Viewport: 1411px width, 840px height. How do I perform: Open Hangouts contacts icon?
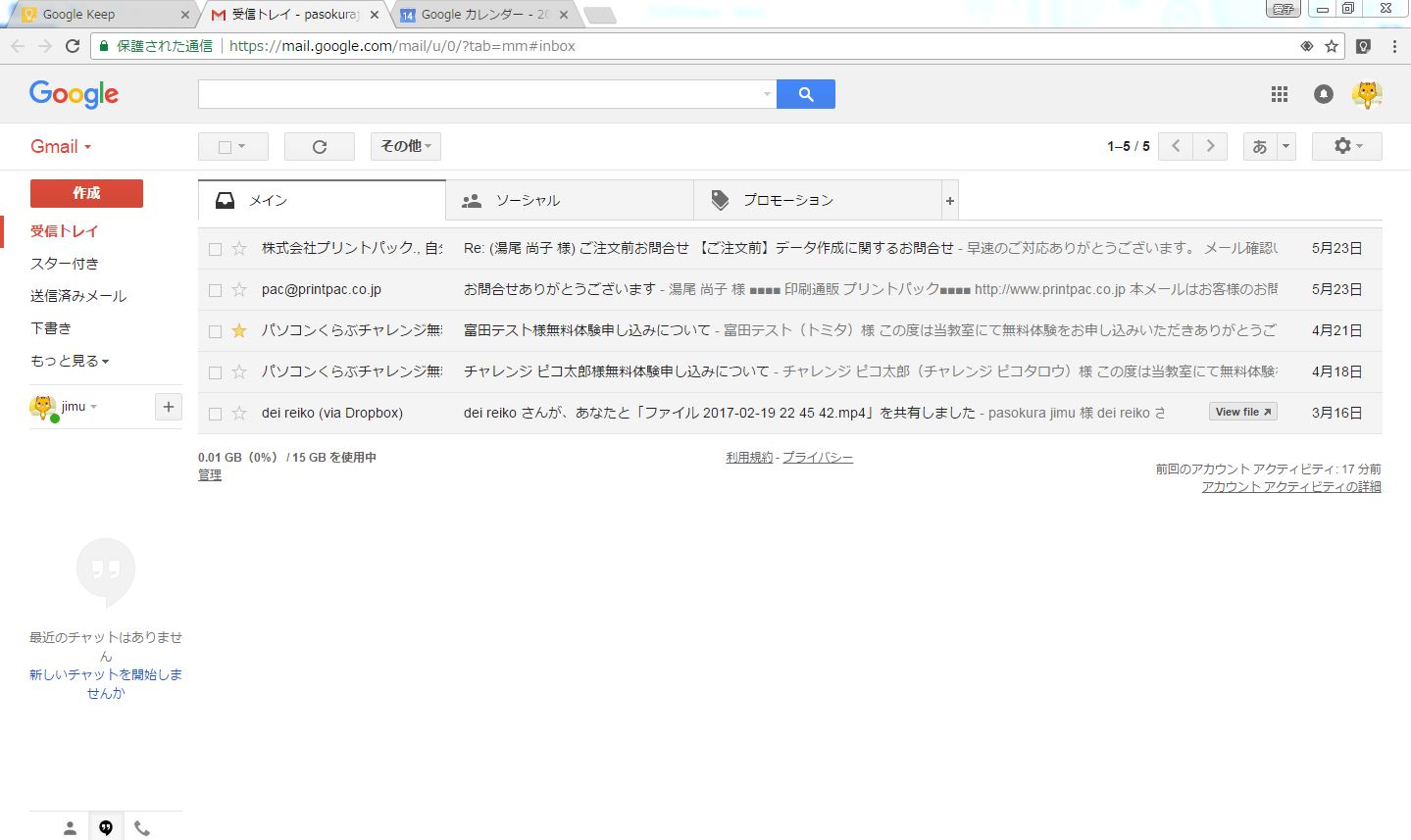point(70,828)
